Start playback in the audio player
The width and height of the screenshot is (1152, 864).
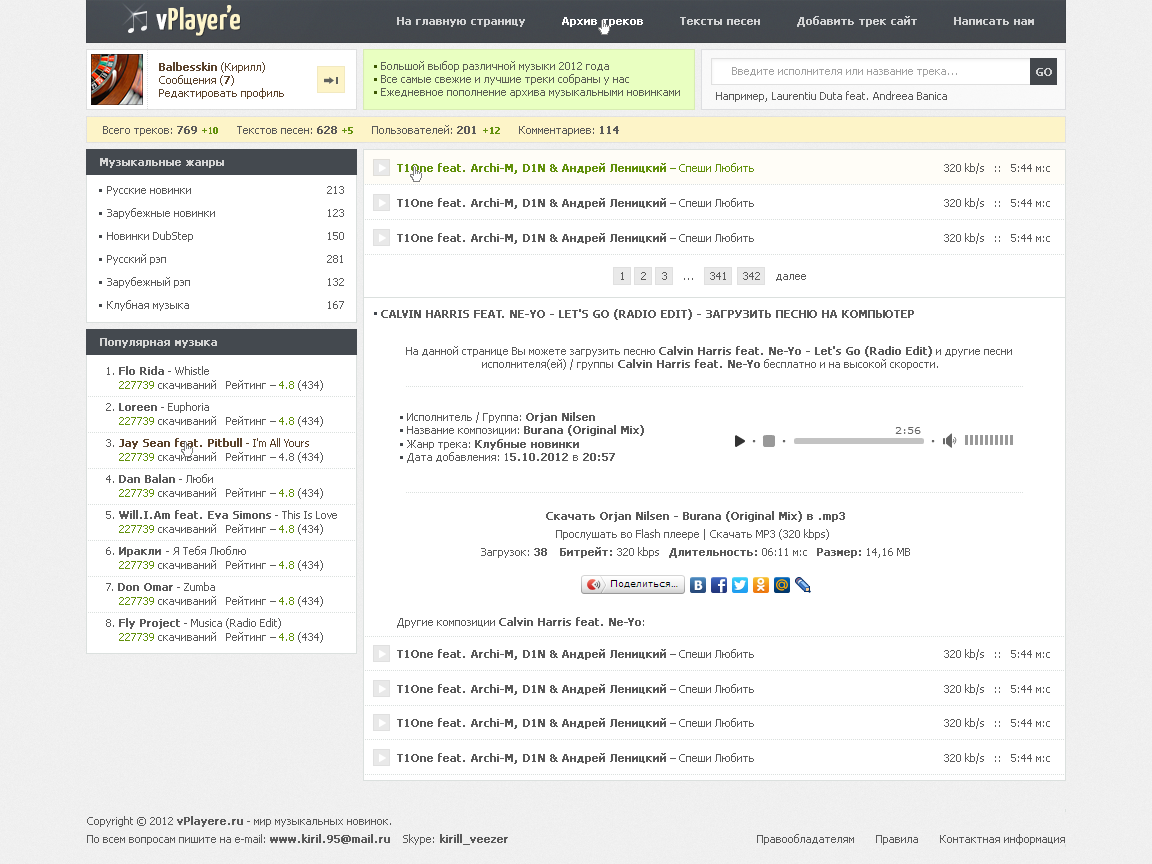point(739,441)
